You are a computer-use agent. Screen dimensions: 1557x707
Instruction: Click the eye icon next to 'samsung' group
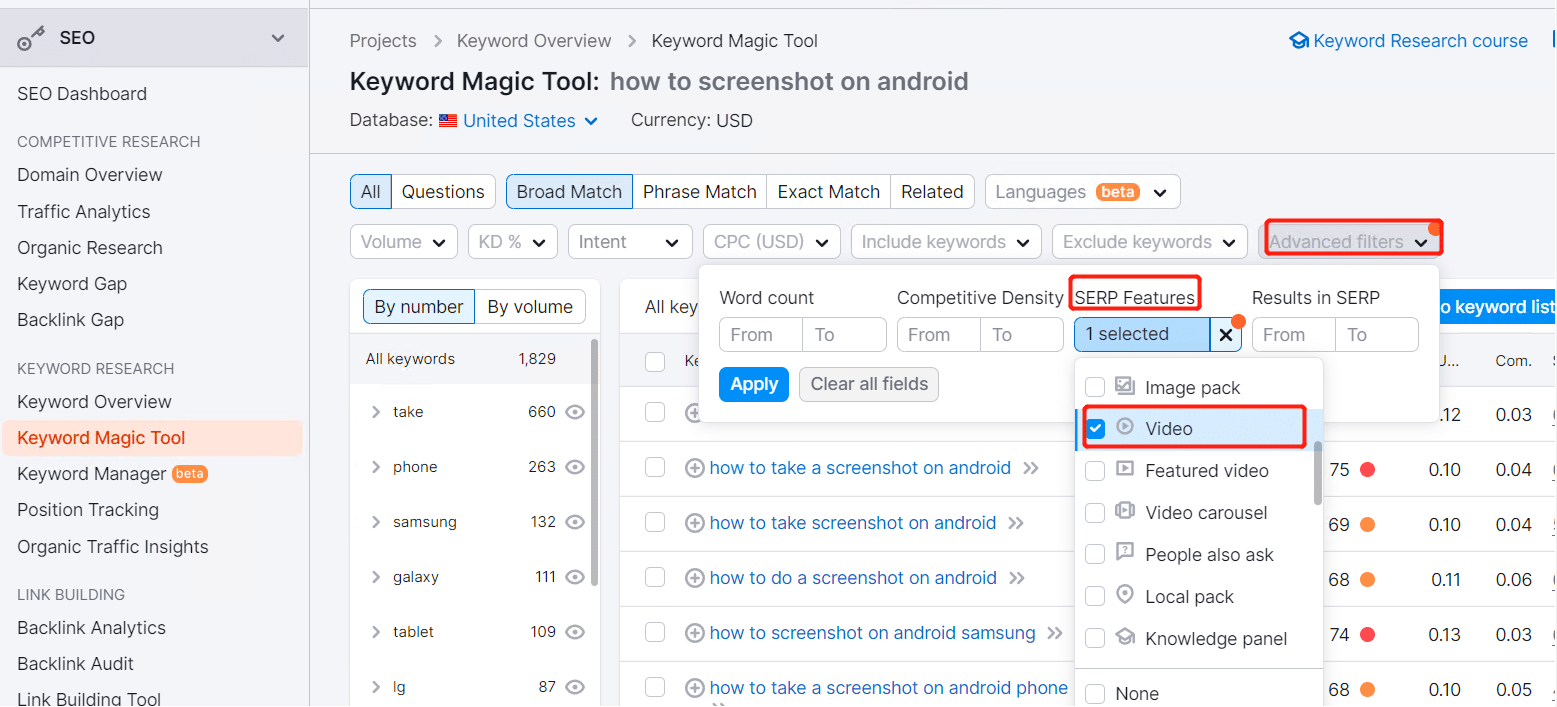[575, 522]
